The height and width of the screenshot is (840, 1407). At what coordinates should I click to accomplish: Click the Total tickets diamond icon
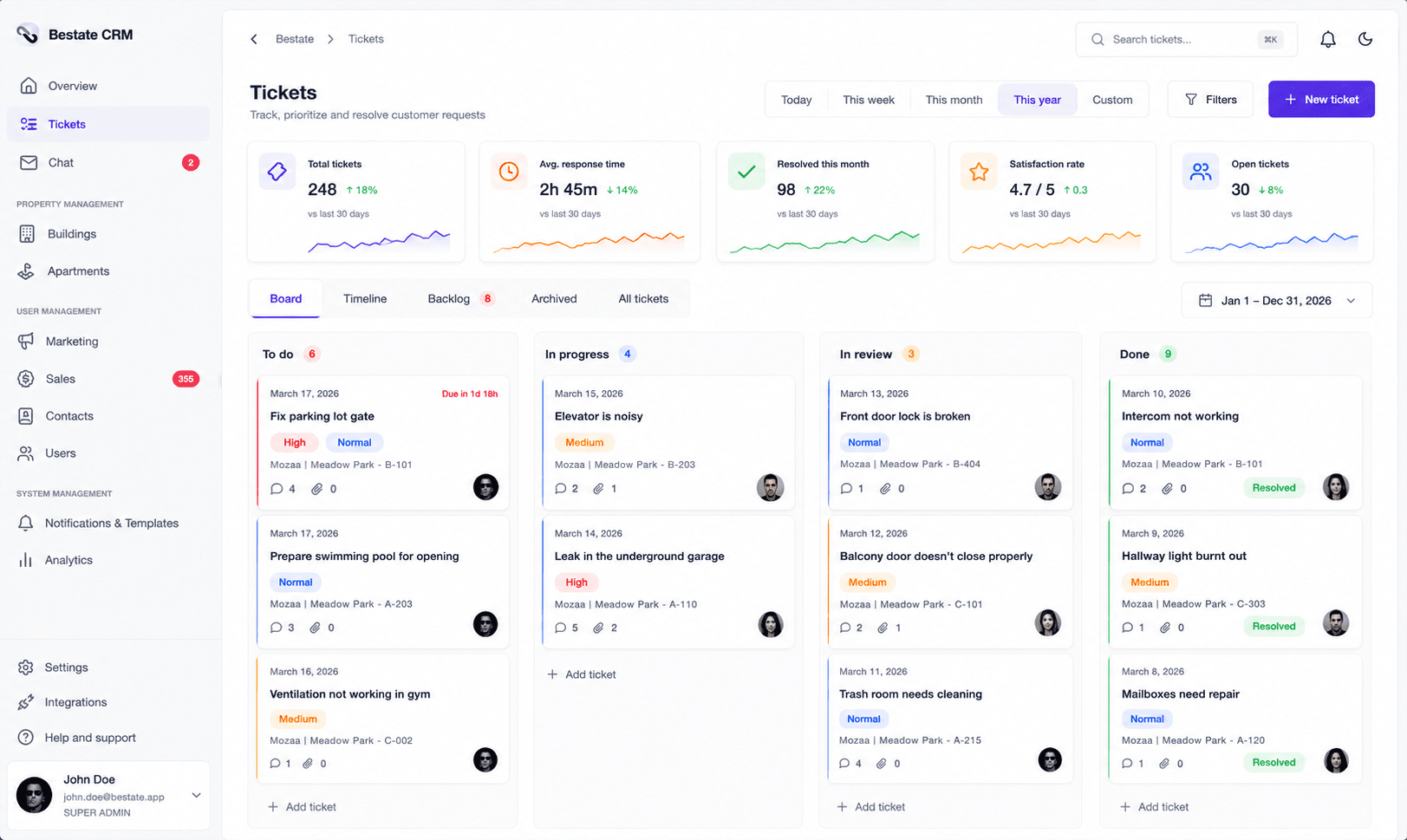pyautogui.click(x=277, y=172)
